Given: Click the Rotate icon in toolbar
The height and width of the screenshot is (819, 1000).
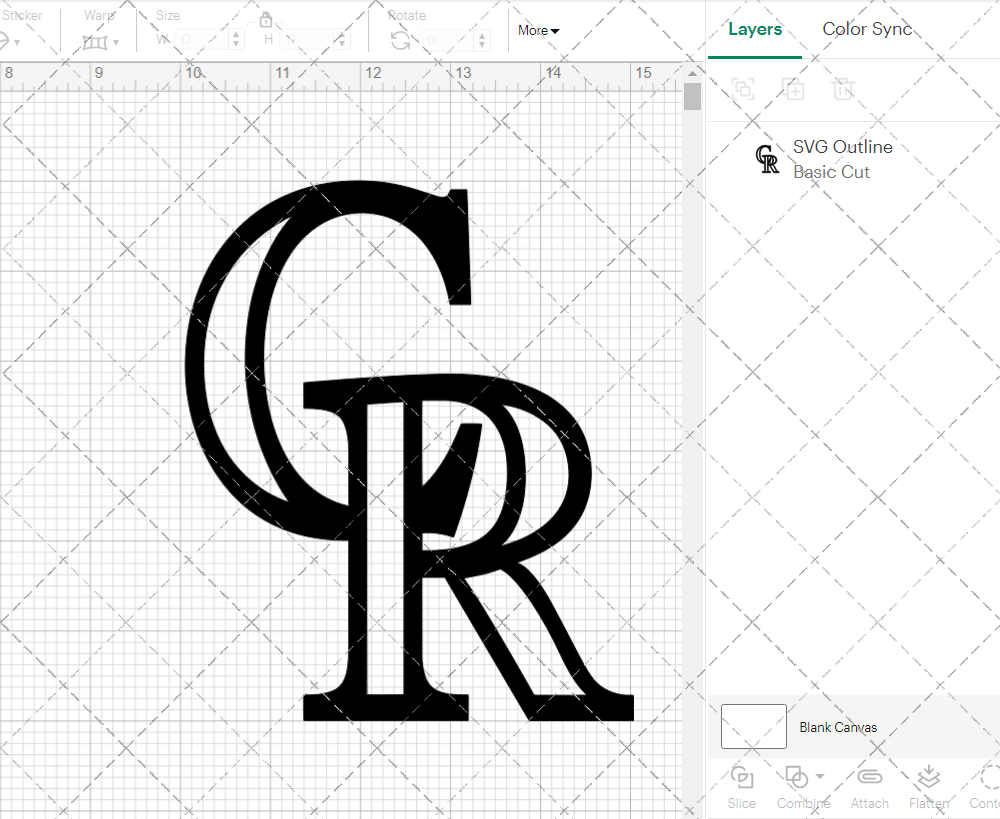Looking at the screenshot, I should tap(400, 40).
